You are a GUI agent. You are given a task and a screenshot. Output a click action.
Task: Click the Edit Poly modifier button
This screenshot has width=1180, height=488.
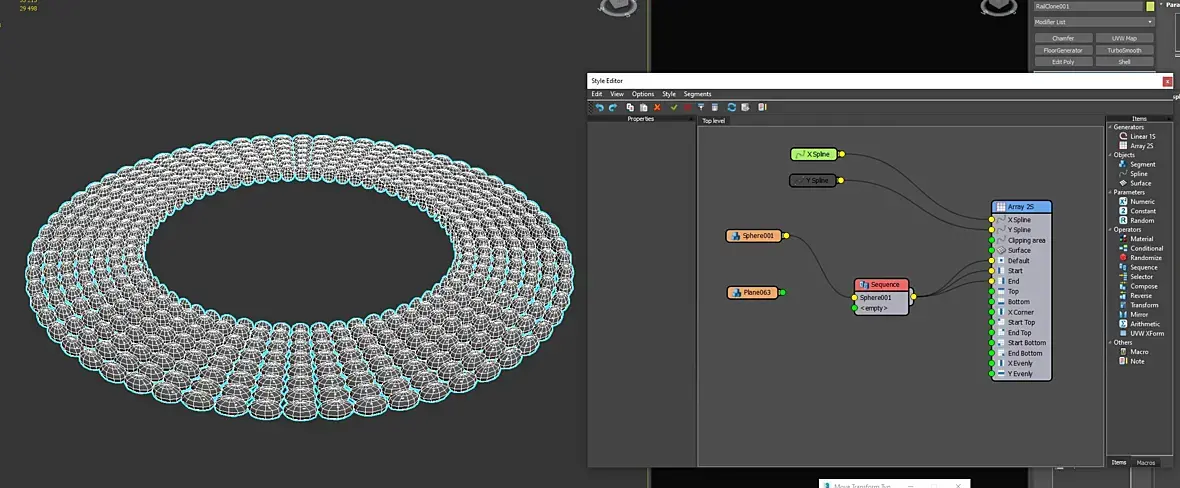[1063, 62]
